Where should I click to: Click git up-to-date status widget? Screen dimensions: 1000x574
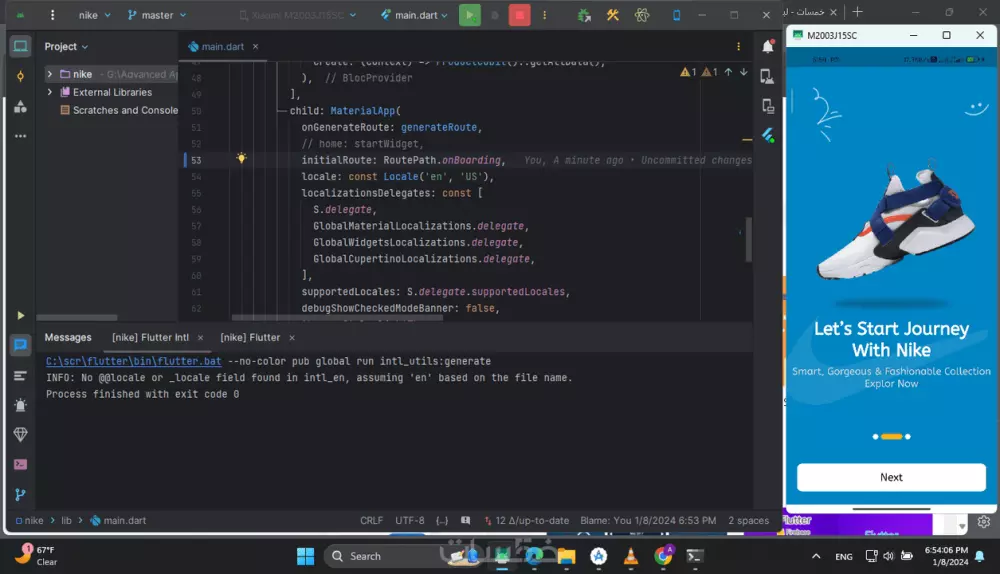pyautogui.click(x=526, y=520)
